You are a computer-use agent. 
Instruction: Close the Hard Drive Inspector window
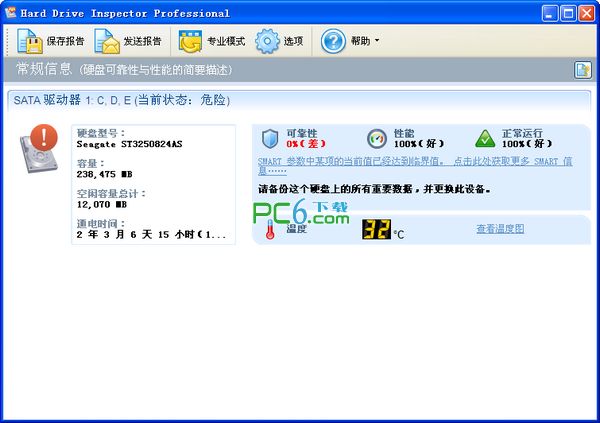click(587, 13)
